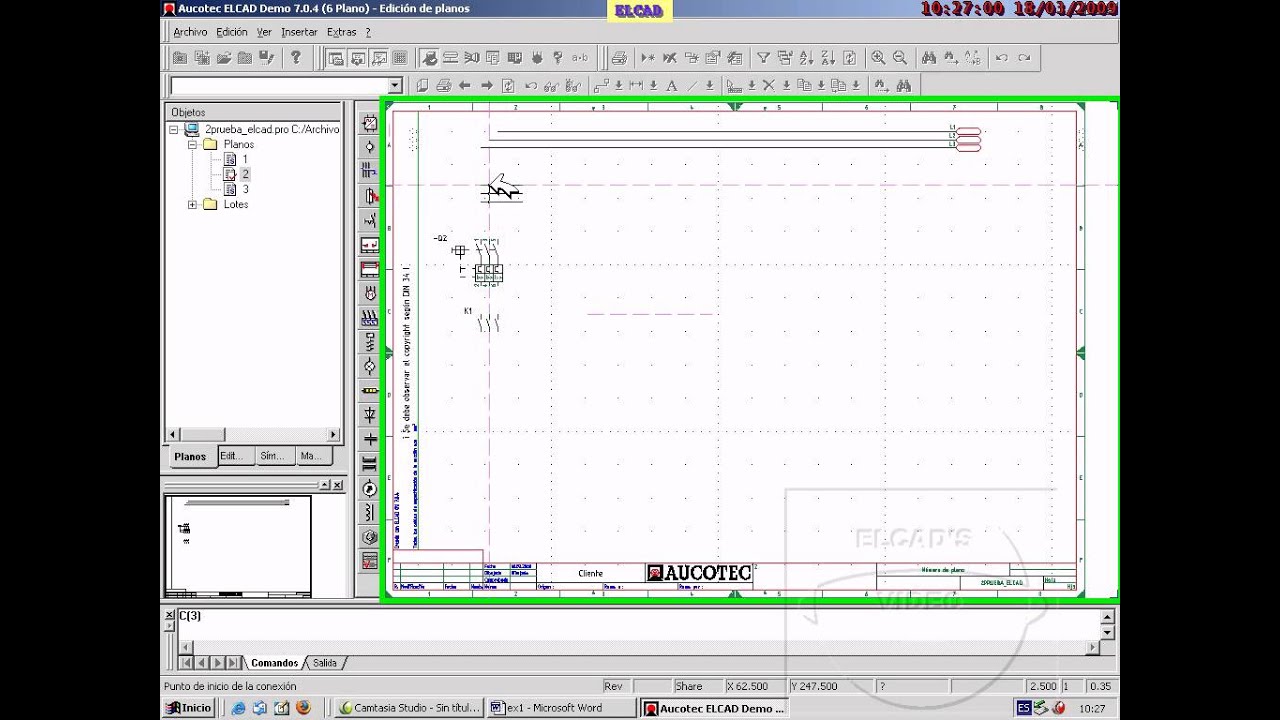The image size is (1280, 720).
Task: Click the redo arrow in top toolbar
Action: [x=1024, y=58]
